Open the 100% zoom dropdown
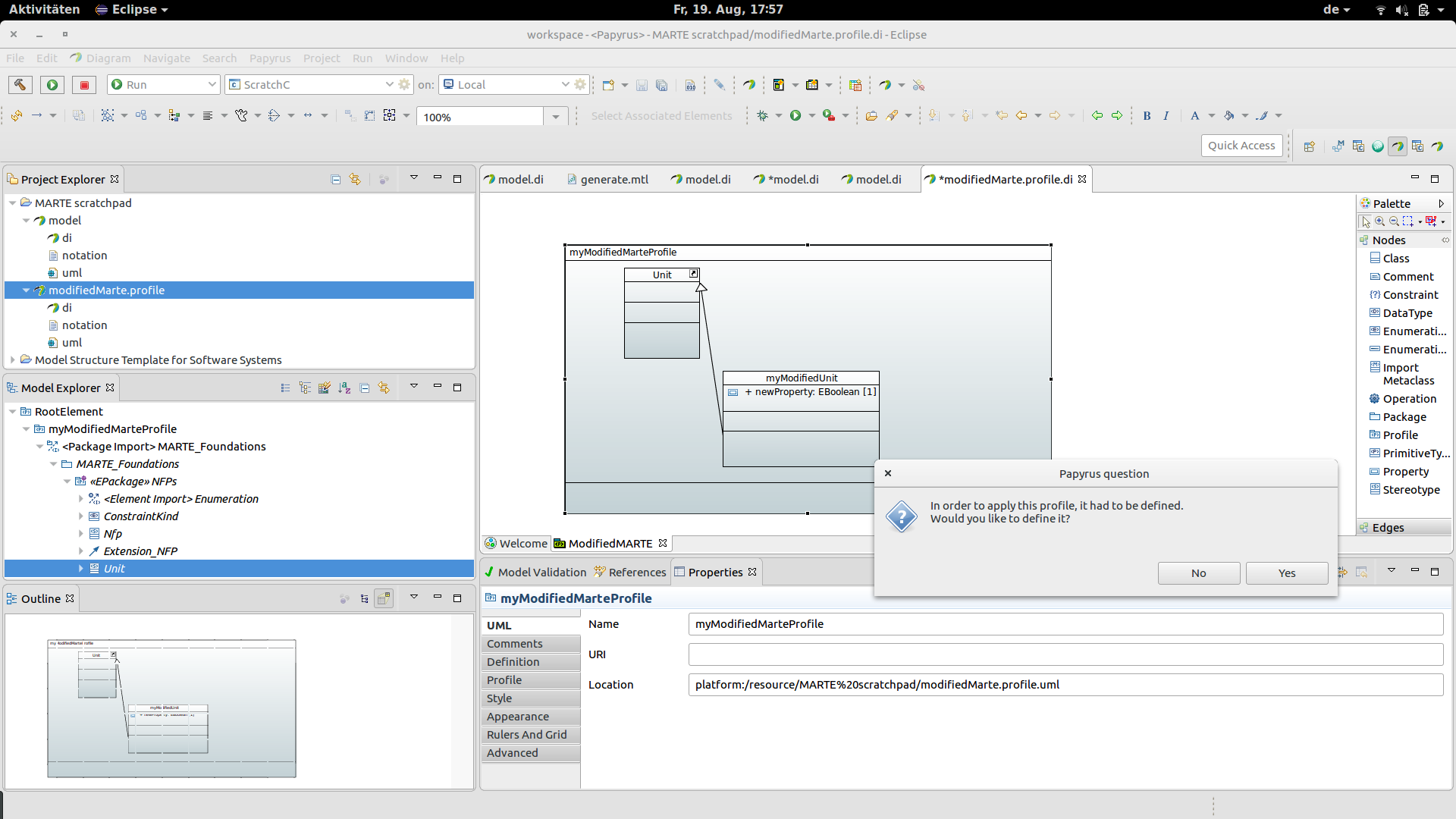This screenshot has width=1456, height=819. coord(556,117)
